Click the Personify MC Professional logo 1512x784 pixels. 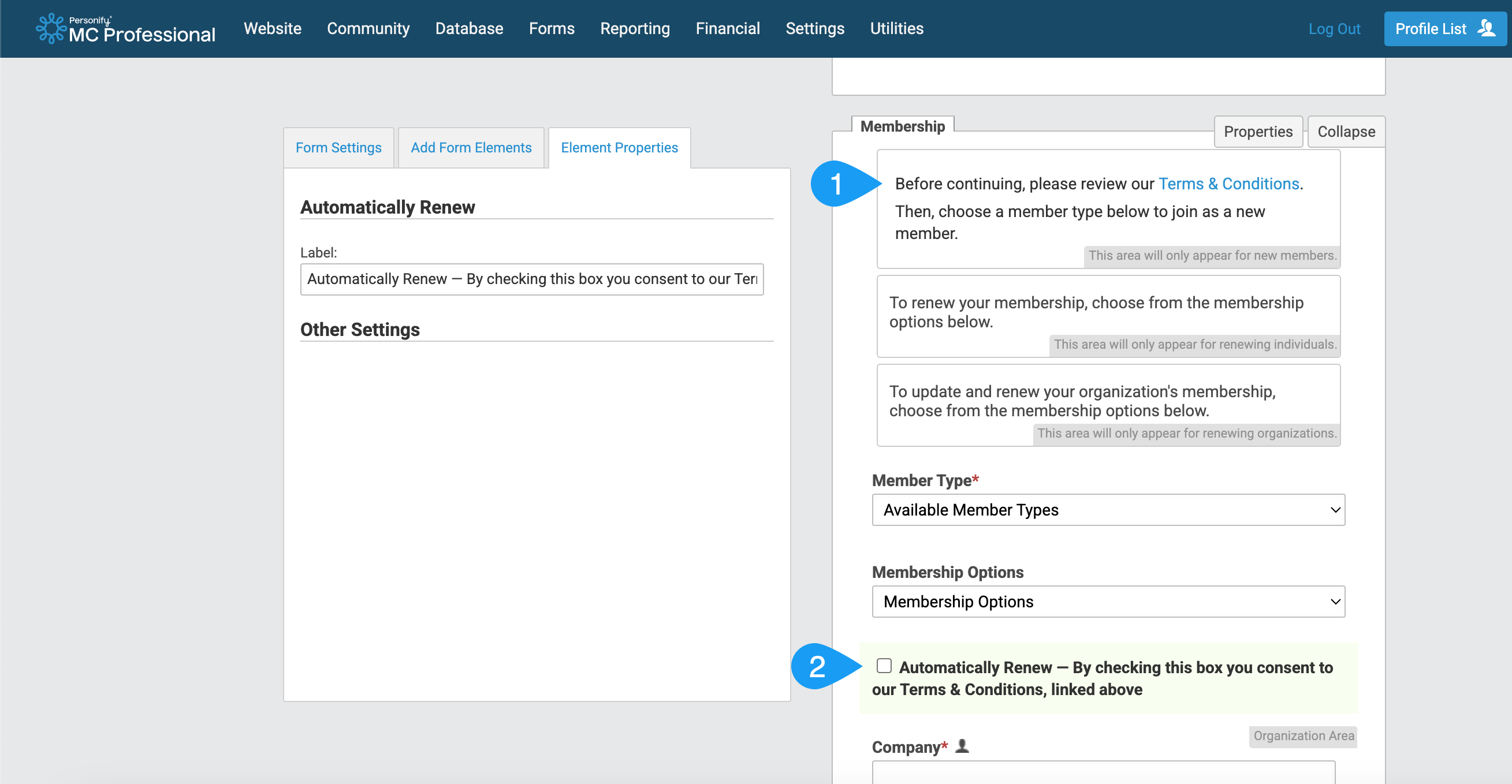tap(125, 29)
